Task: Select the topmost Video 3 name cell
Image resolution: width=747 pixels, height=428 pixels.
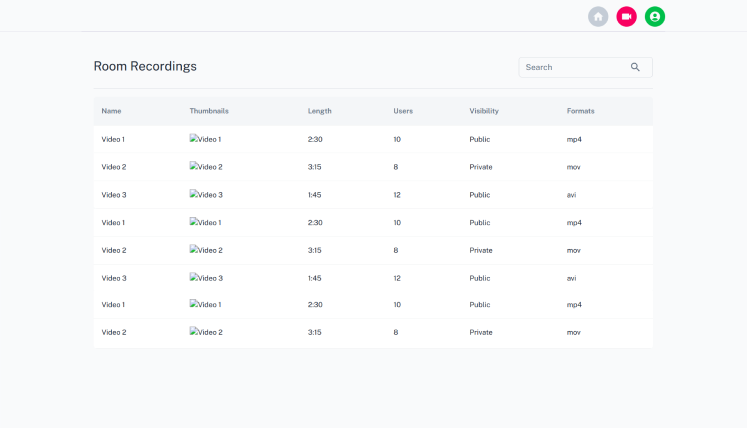Action: point(114,195)
